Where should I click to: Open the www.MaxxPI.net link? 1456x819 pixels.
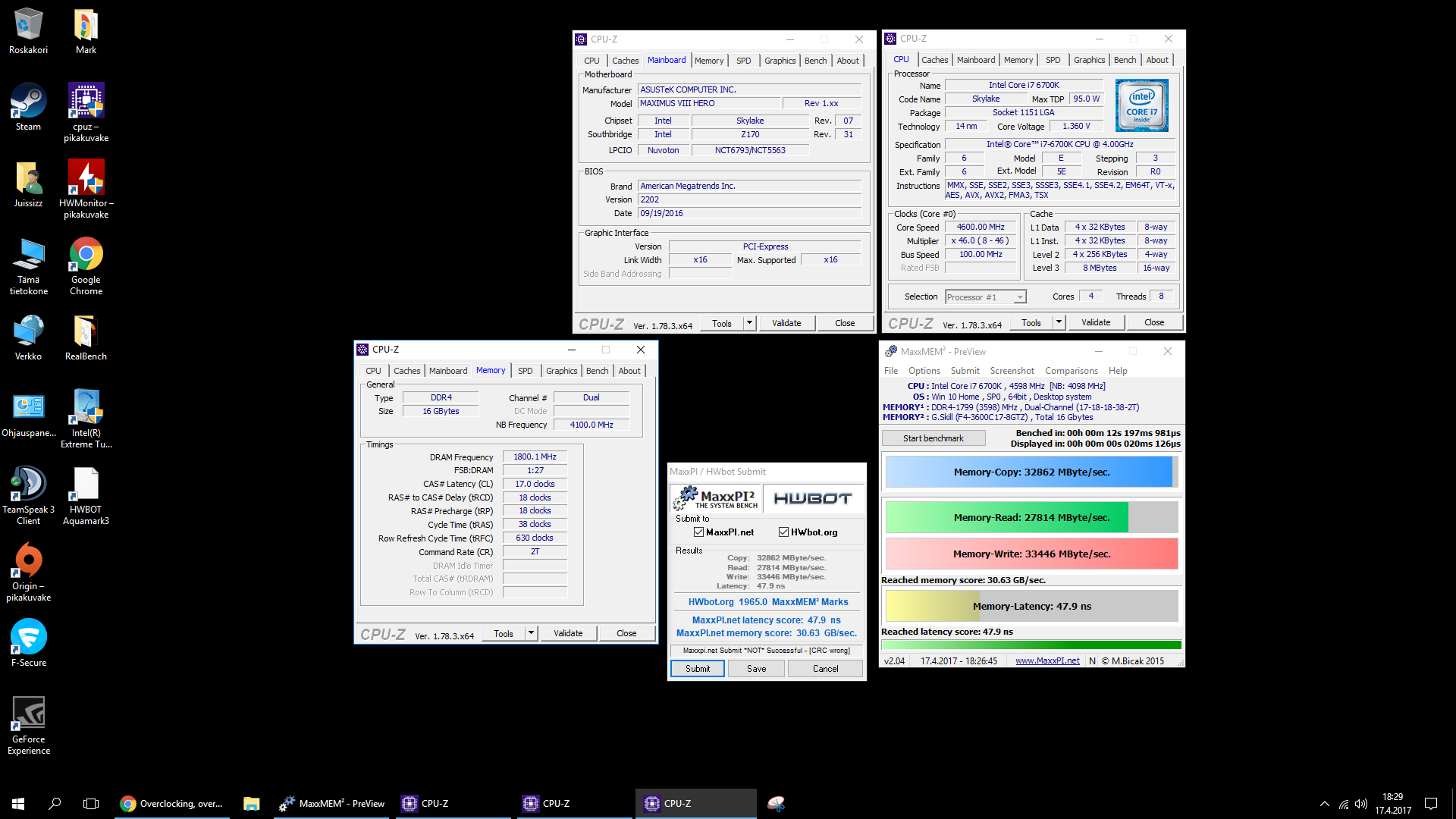(1047, 661)
